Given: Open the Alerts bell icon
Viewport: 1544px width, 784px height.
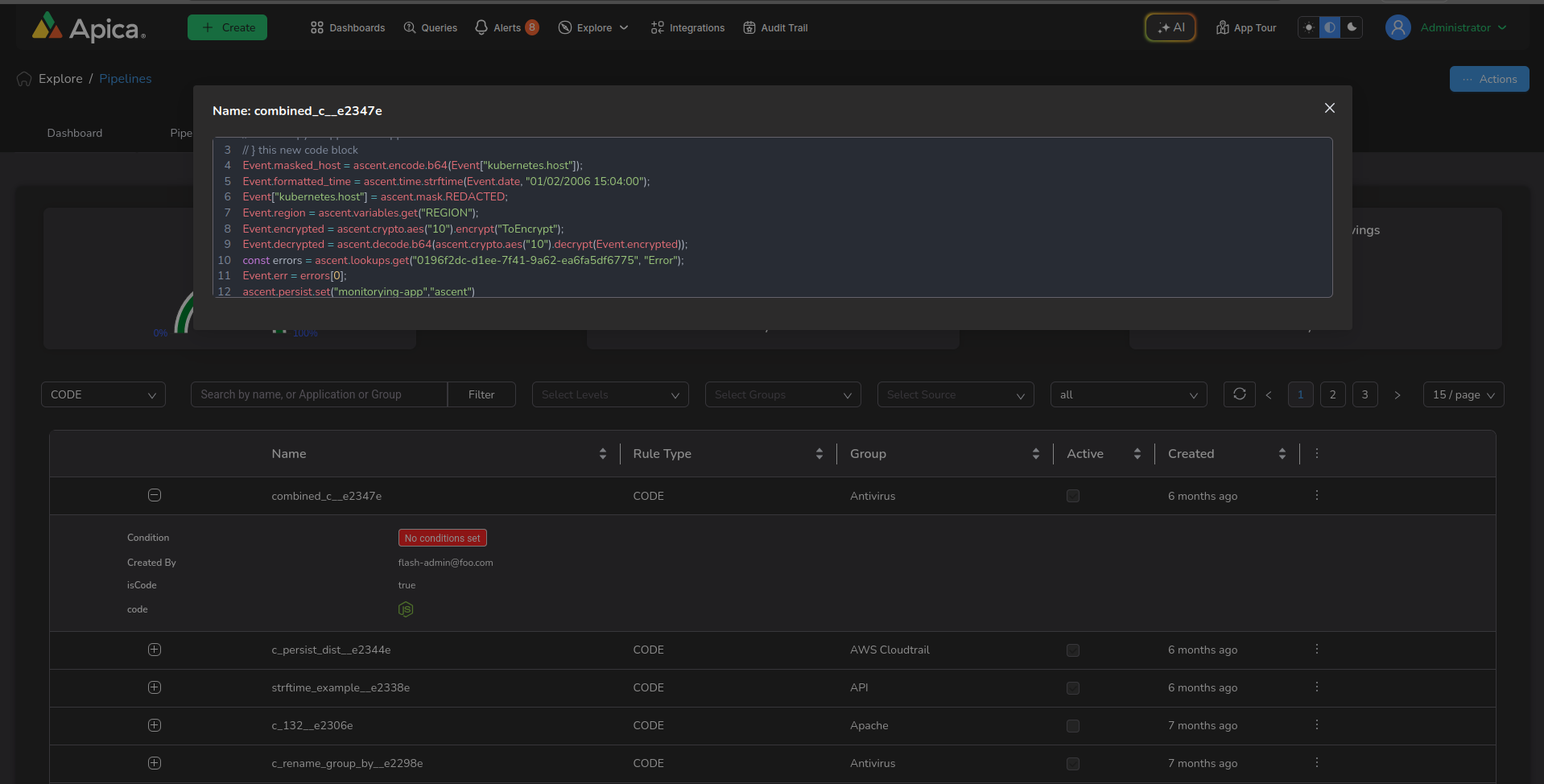Looking at the screenshot, I should [x=481, y=27].
